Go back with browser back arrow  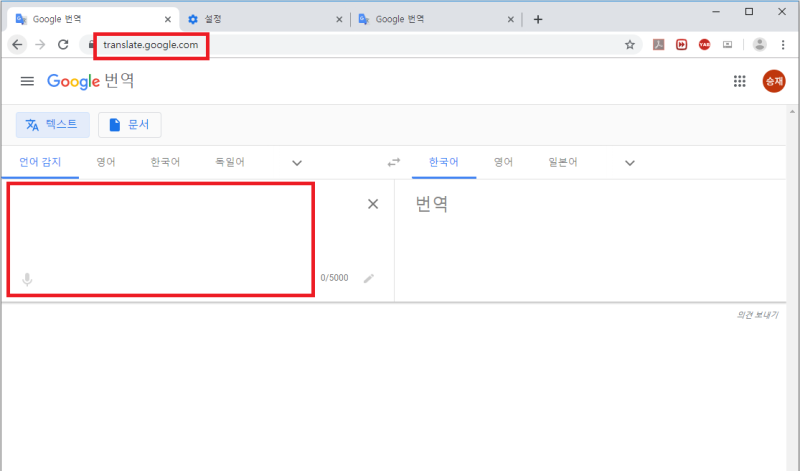[17, 45]
